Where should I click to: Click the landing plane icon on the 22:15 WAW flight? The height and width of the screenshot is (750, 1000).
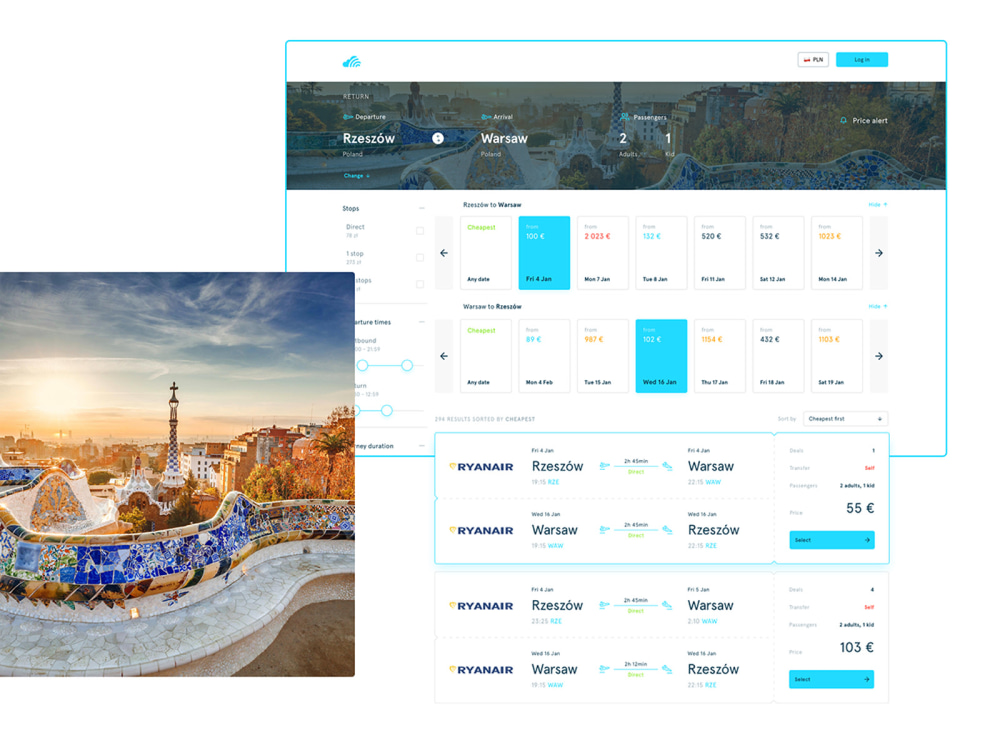point(667,466)
